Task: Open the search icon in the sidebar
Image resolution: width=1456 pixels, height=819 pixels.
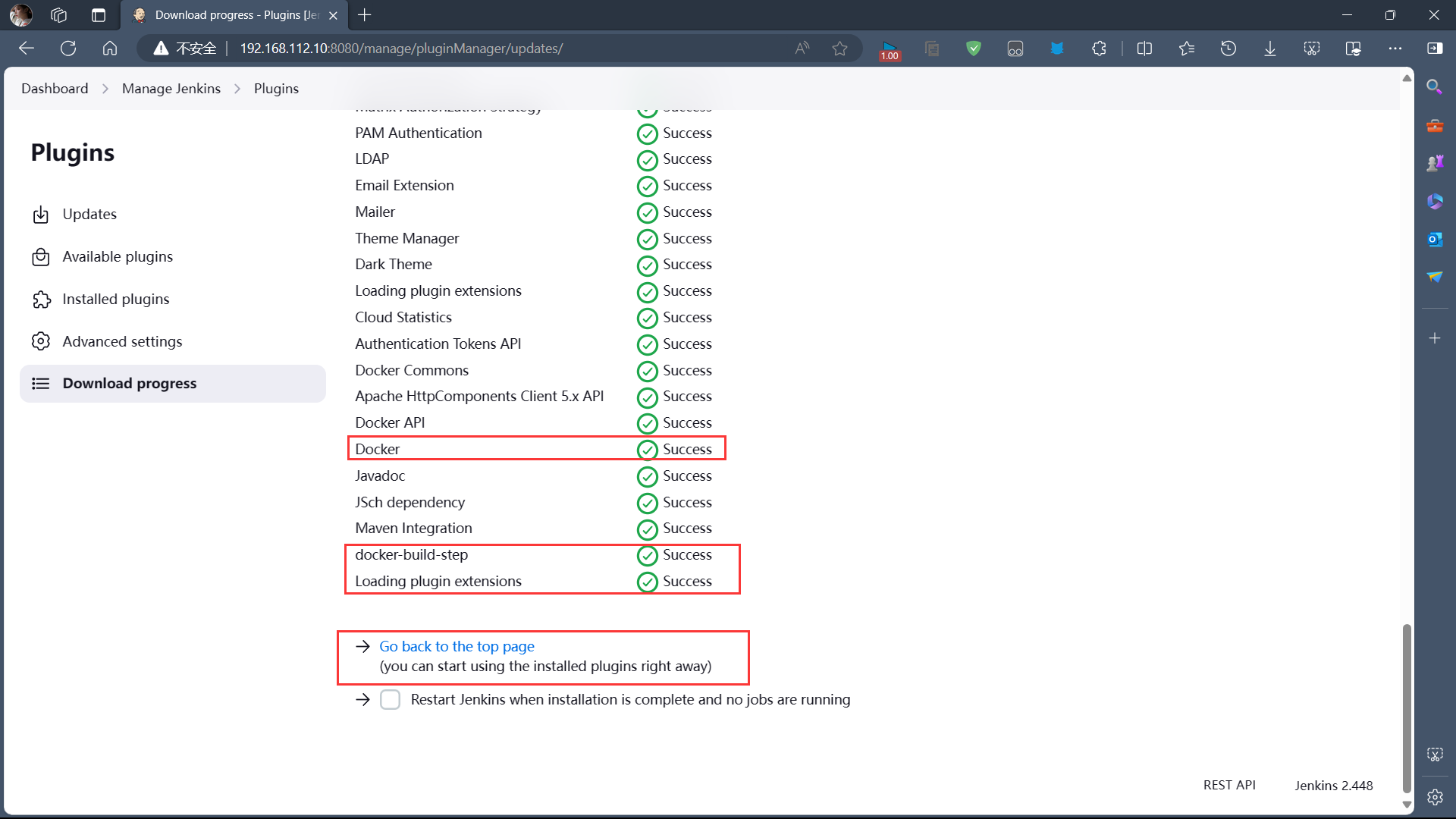Action: 1433,87
